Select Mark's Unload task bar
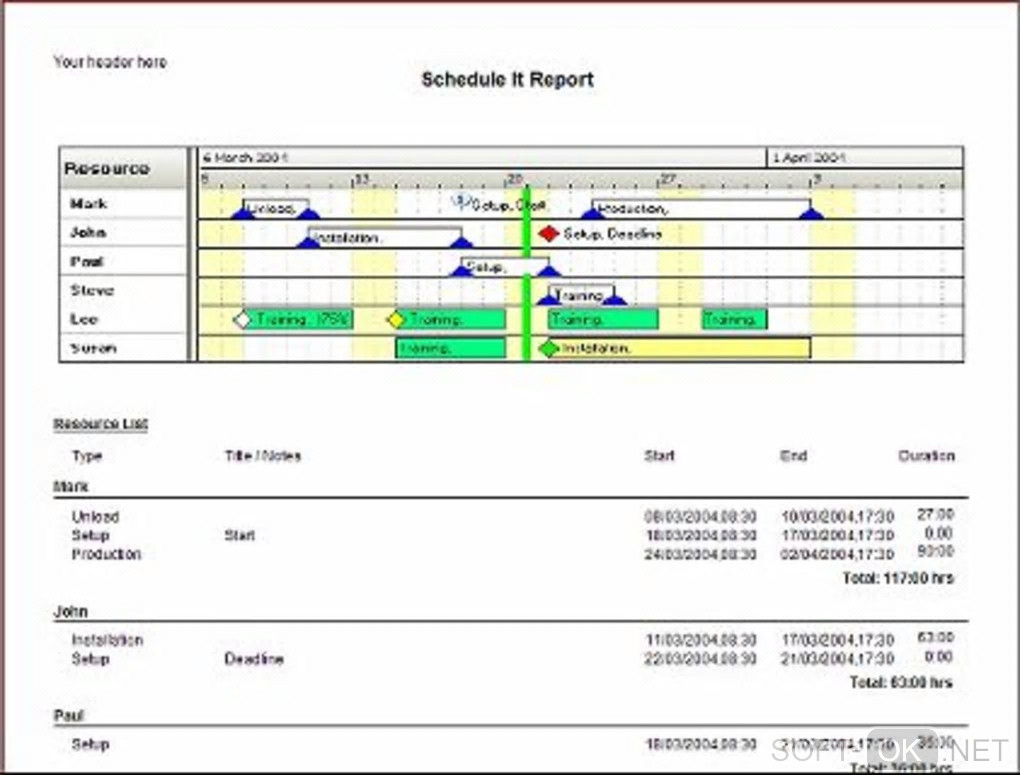Screen dimensions: 1020x775 point(275,208)
